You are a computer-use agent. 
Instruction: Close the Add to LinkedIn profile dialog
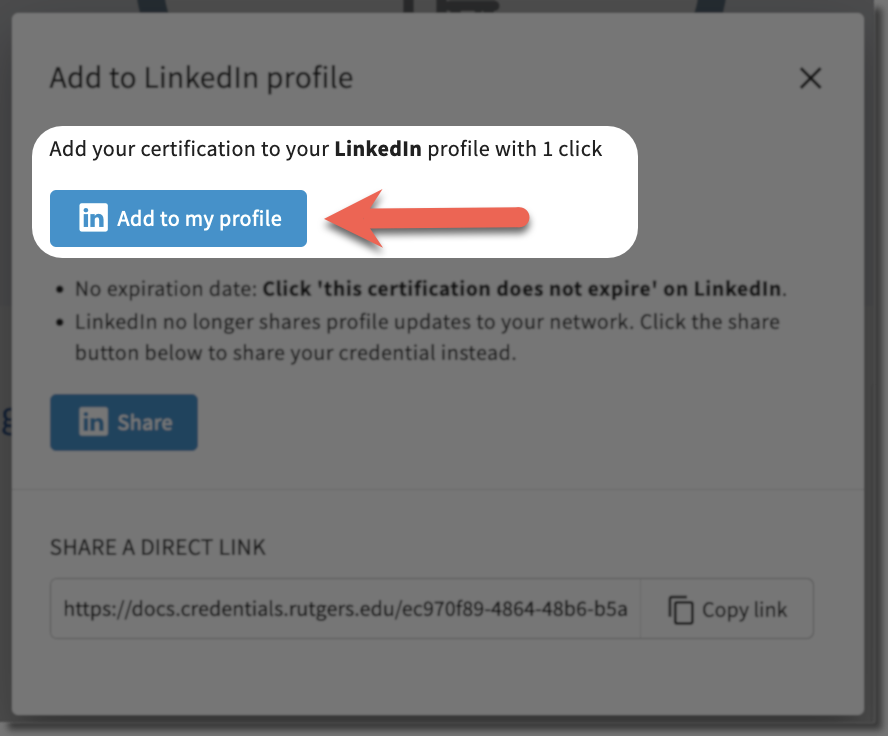[x=810, y=78]
